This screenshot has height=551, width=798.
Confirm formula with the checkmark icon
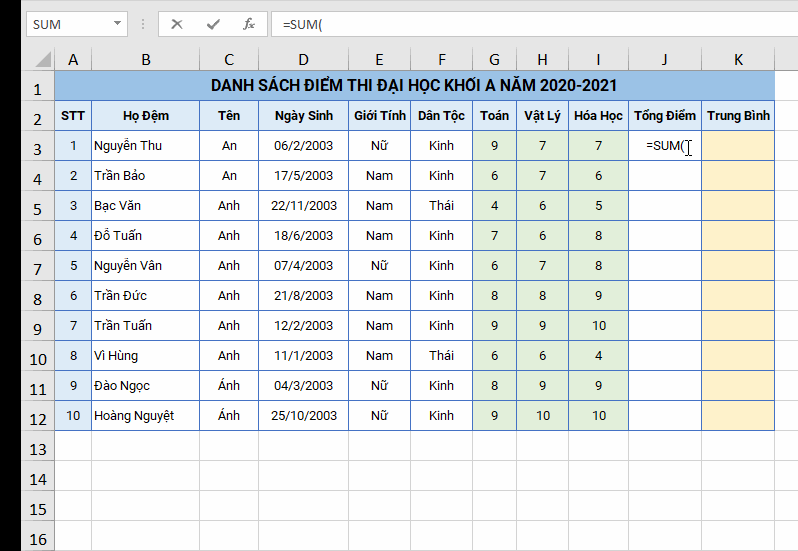pos(213,24)
